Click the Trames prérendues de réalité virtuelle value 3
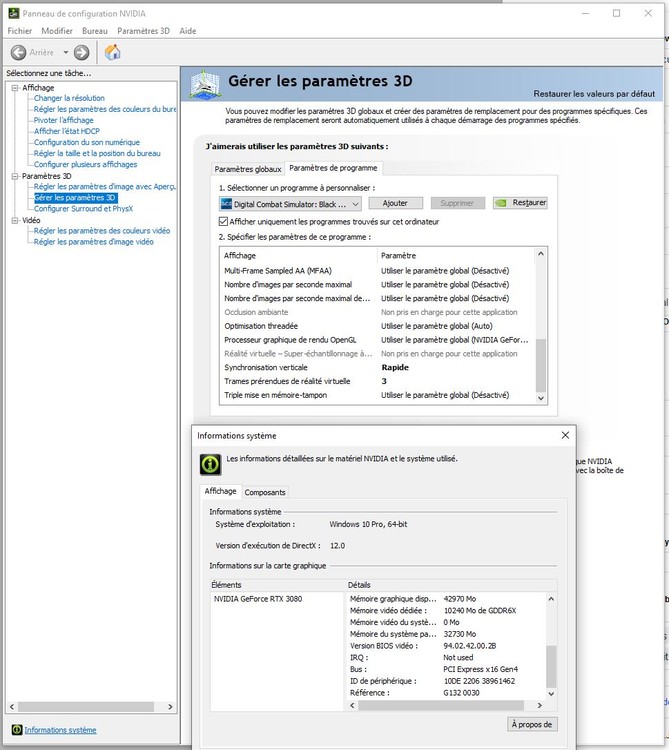The image size is (669, 750). click(384, 381)
